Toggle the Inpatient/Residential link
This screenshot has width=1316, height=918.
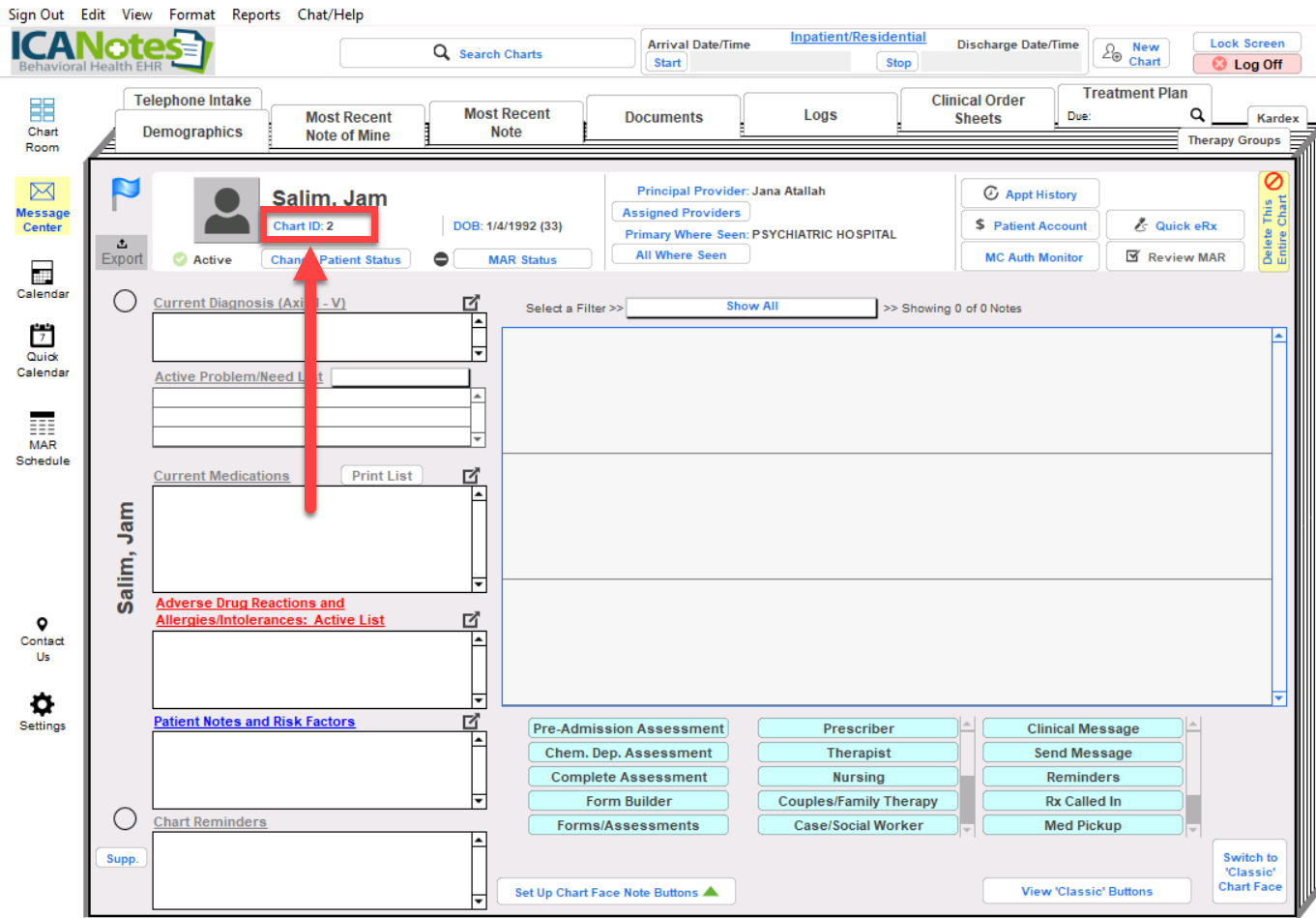(858, 38)
